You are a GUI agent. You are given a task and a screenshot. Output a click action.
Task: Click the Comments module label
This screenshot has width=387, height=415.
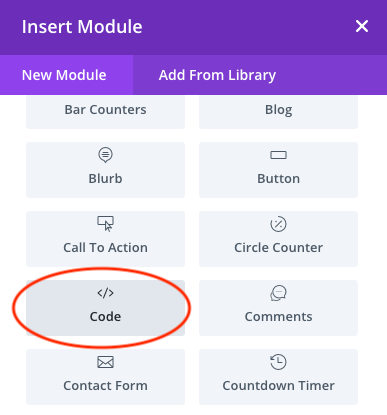[x=278, y=317]
